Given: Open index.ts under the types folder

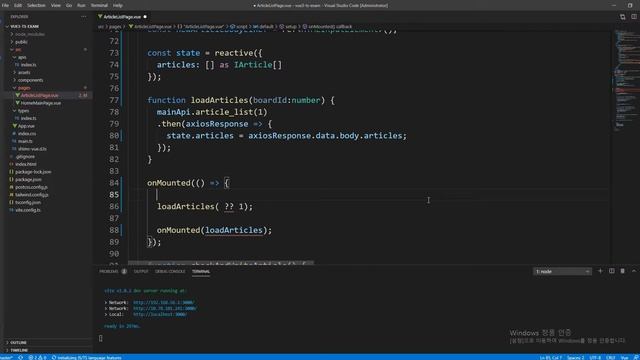Looking at the screenshot, I should (28, 118).
